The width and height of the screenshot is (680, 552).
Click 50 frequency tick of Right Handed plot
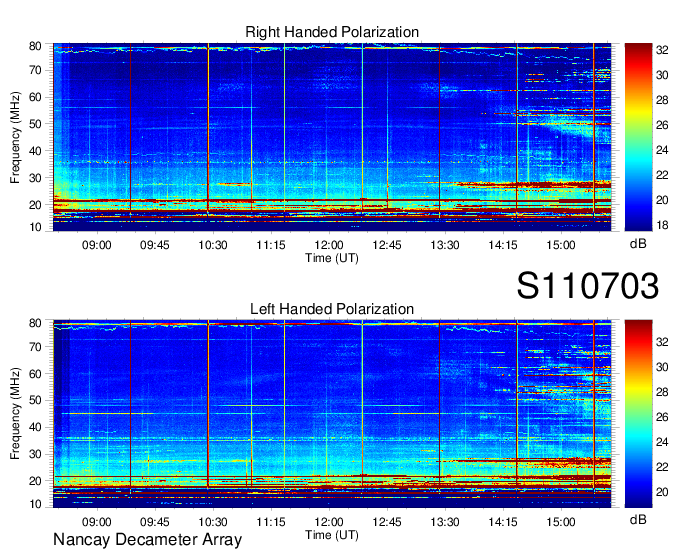[35, 124]
